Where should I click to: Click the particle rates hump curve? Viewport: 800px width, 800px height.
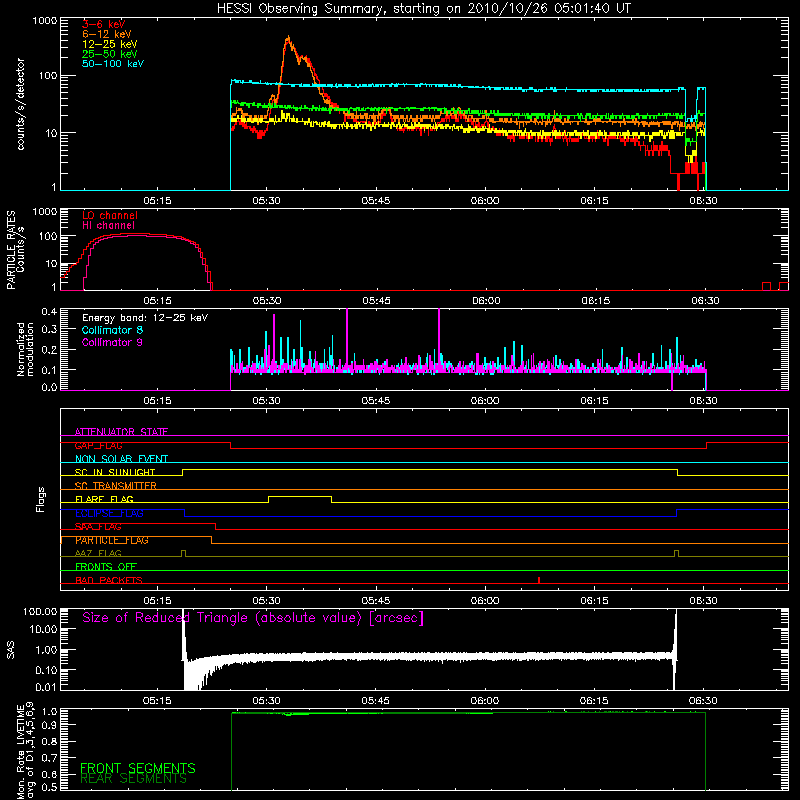point(138,235)
